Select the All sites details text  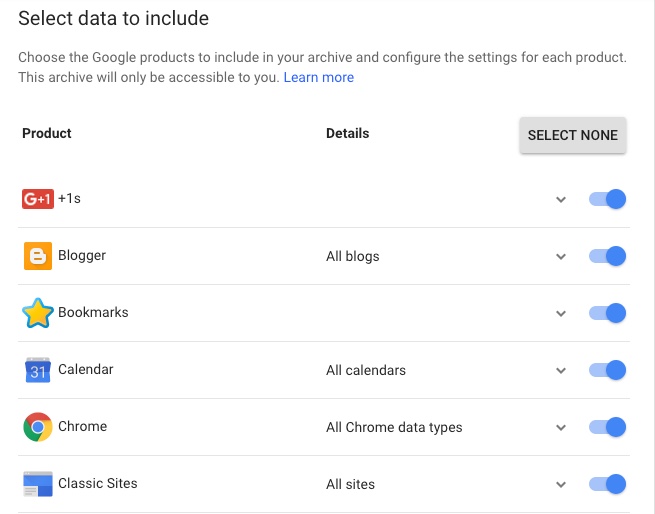350,484
